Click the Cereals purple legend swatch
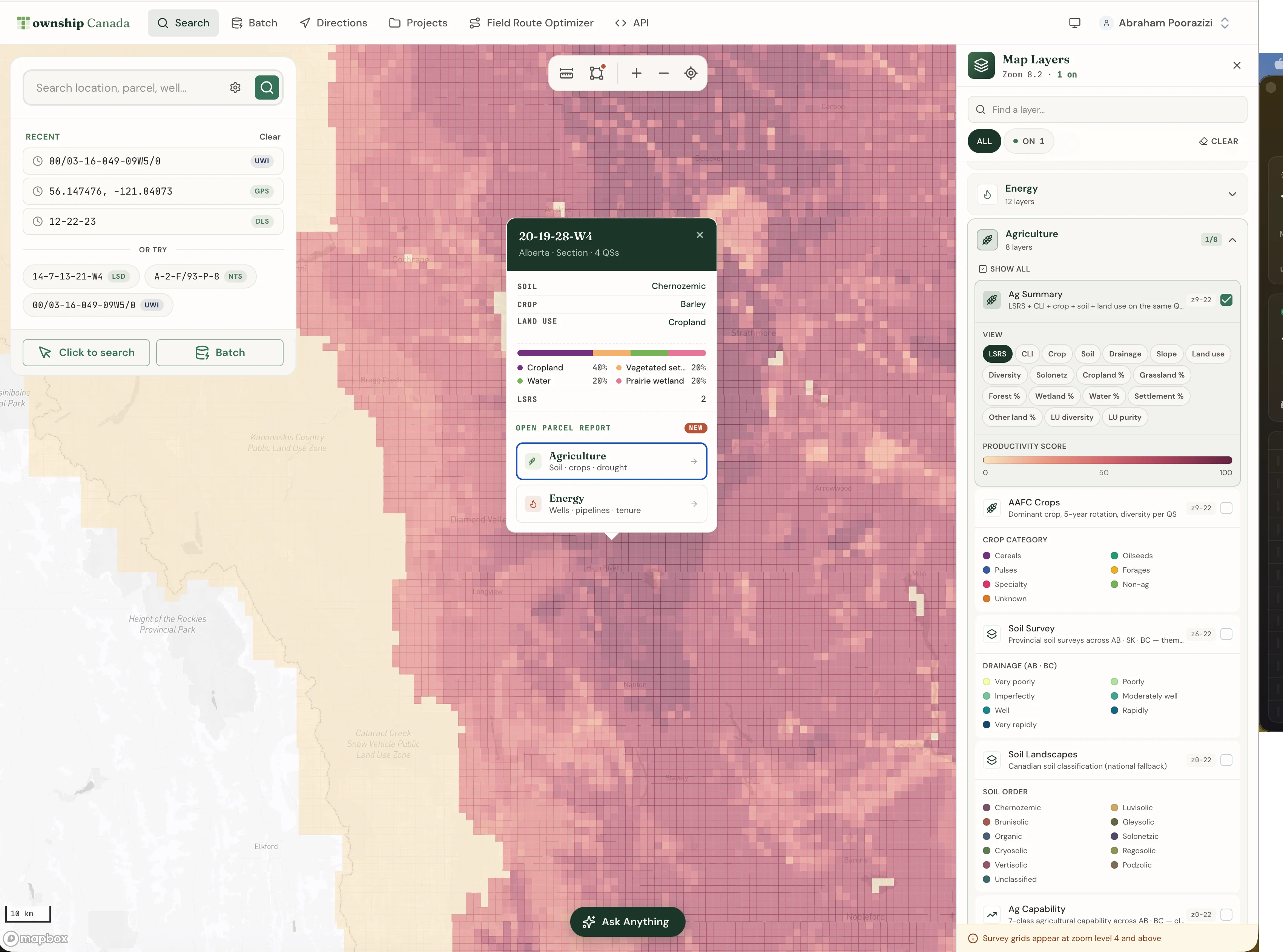The height and width of the screenshot is (952, 1283). click(x=986, y=556)
